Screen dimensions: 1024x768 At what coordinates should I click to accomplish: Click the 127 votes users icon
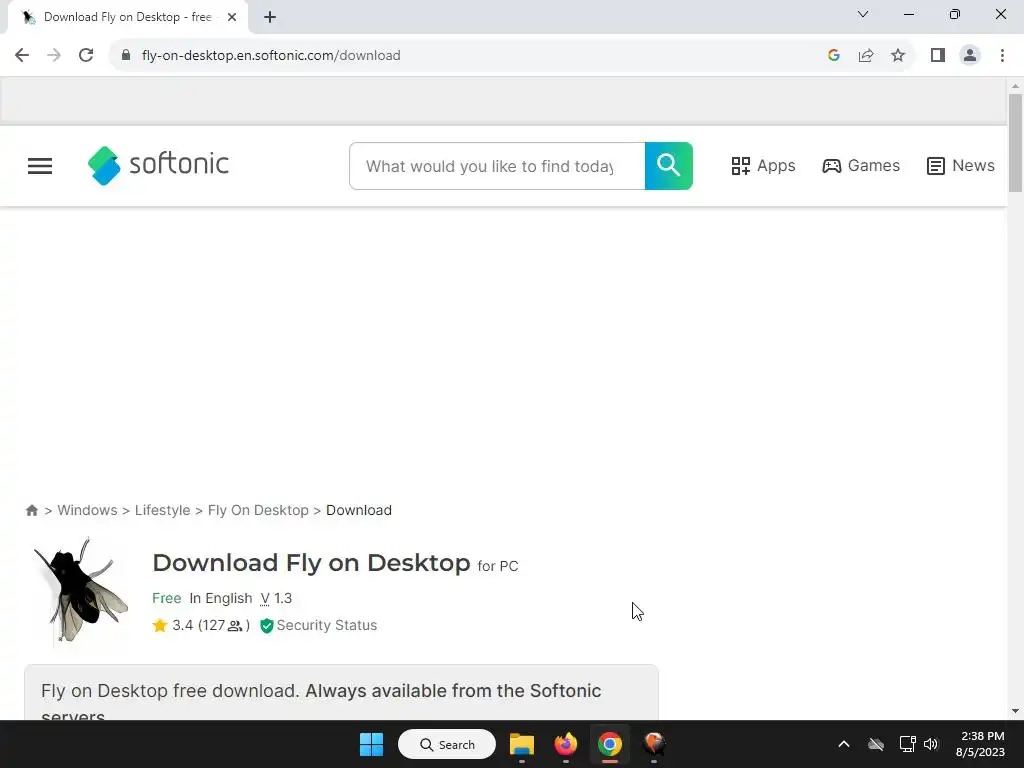tap(234, 626)
